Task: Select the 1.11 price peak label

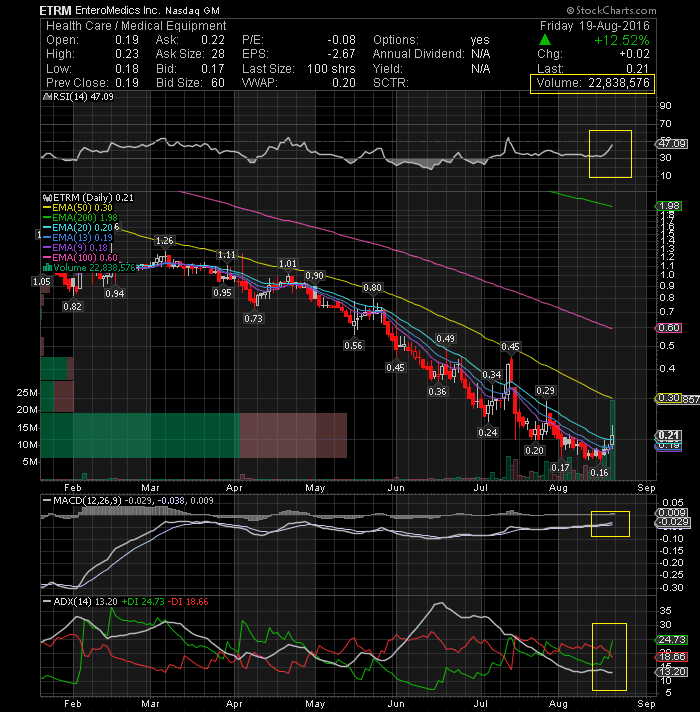Action: click(x=227, y=255)
